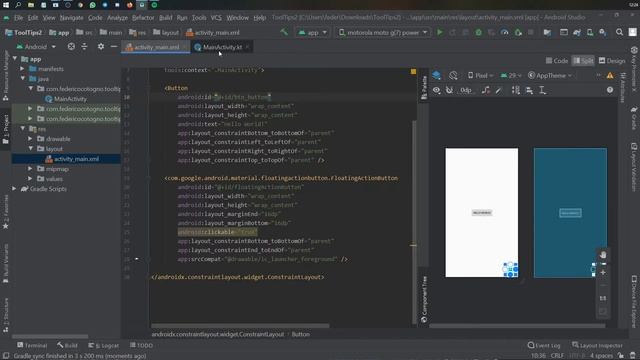Open the API 29 level dropdown
Screen dimensions: 640x360
pyautogui.click(x=511, y=76)
